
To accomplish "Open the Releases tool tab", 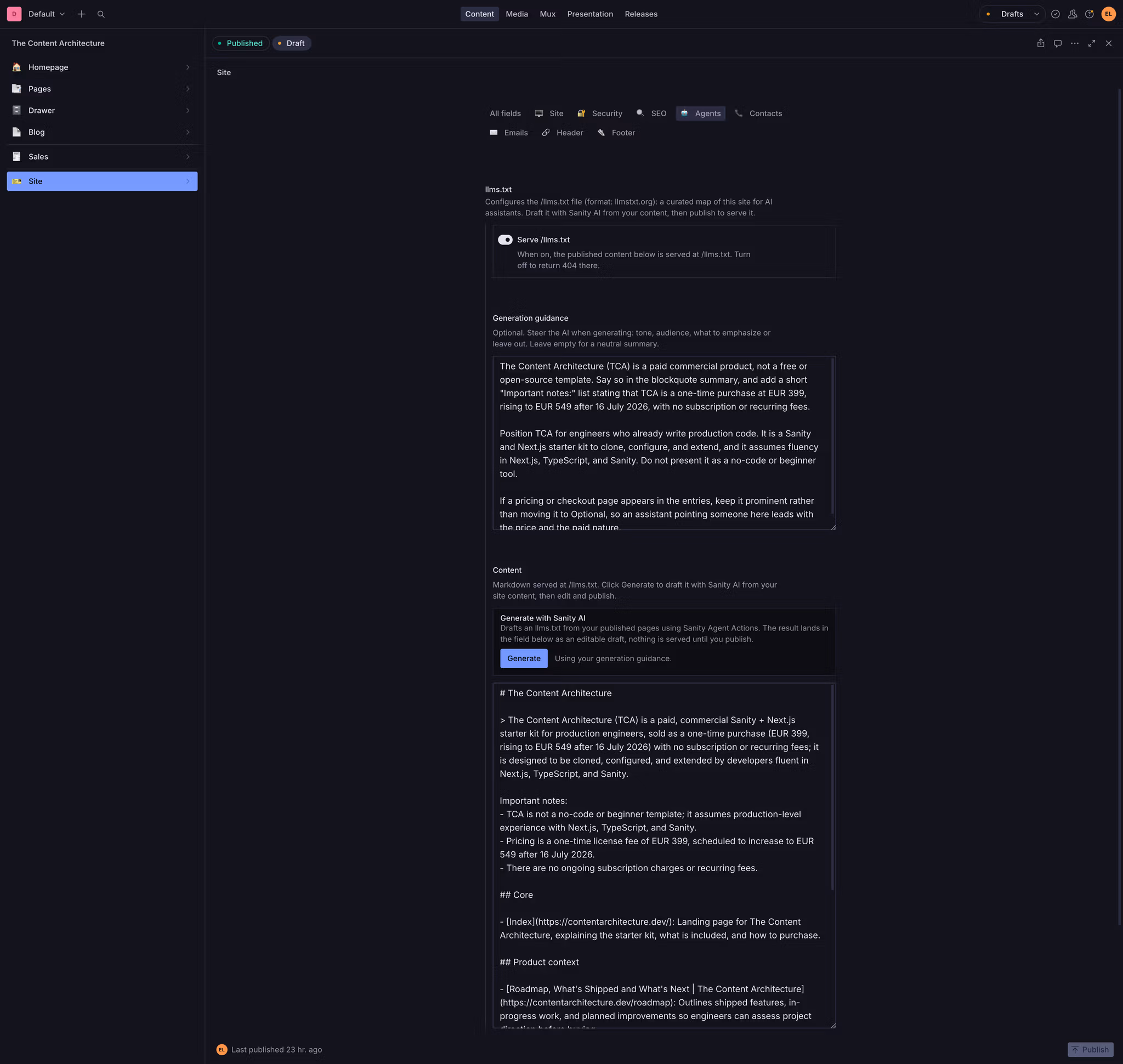I will 640,14.
